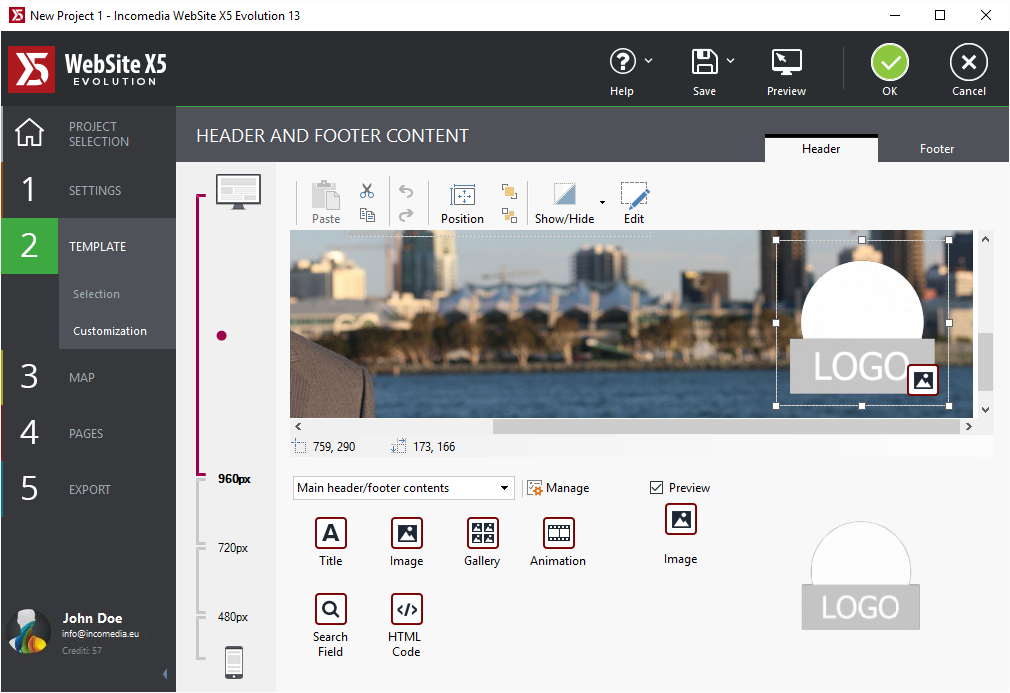Screen dimensions: 1010x693
Task: Insert a Title object
Action: pos(331,542)
